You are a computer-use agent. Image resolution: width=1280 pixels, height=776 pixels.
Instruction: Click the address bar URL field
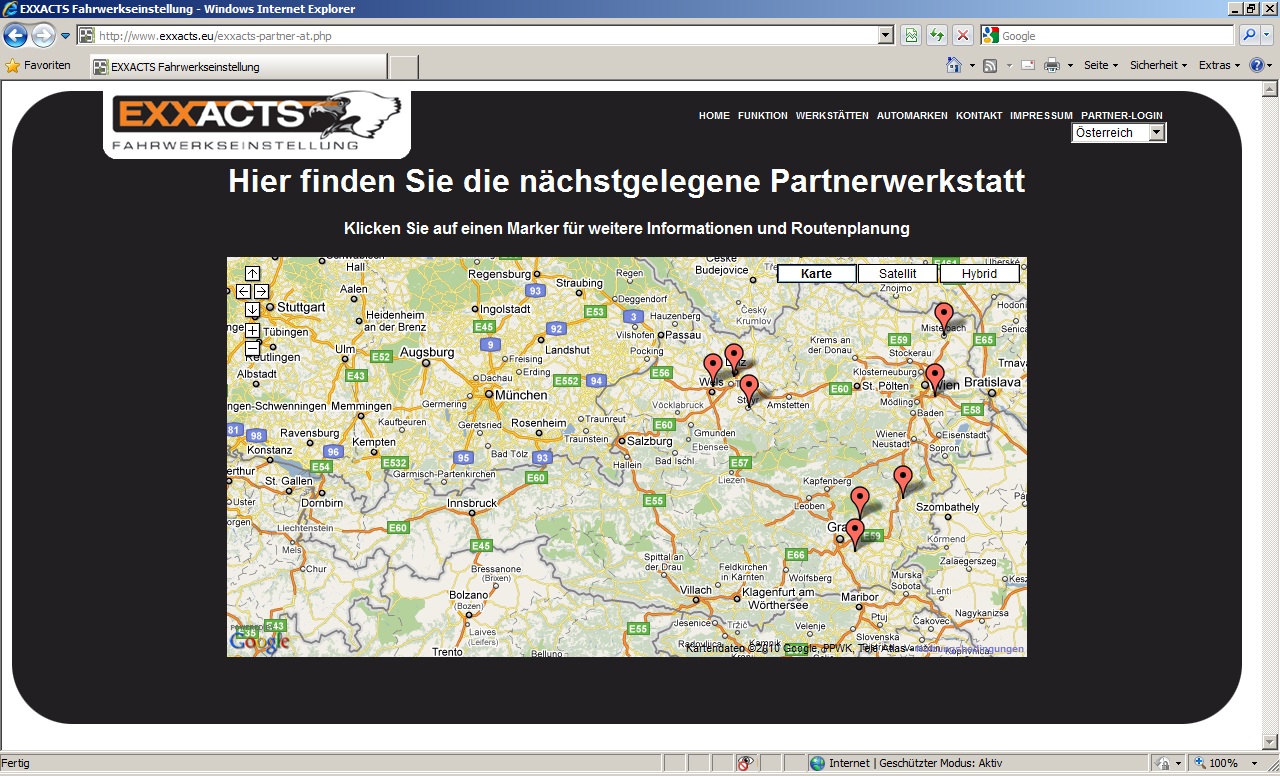click(478, 36)
